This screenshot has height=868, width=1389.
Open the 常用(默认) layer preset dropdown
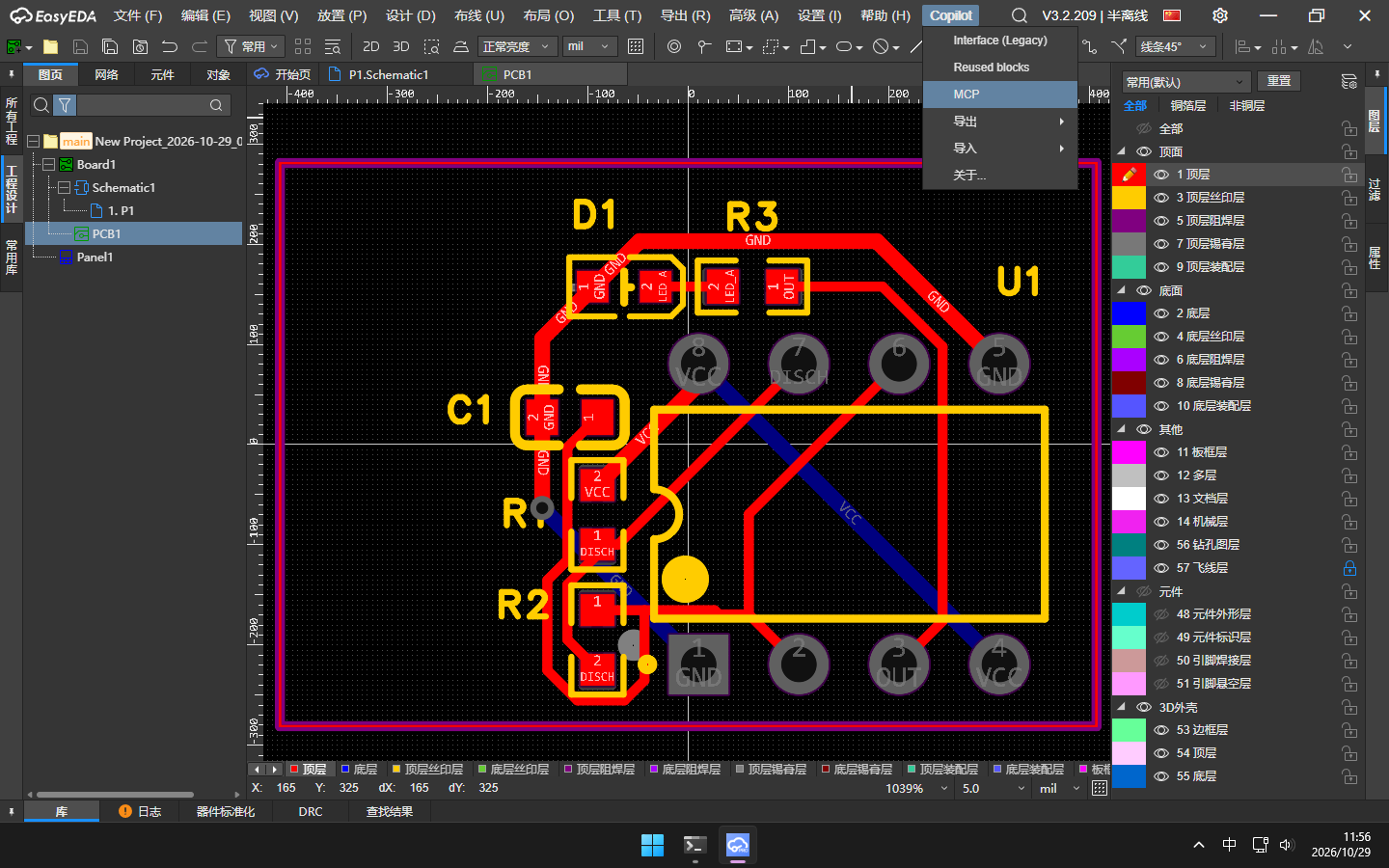1186,82
